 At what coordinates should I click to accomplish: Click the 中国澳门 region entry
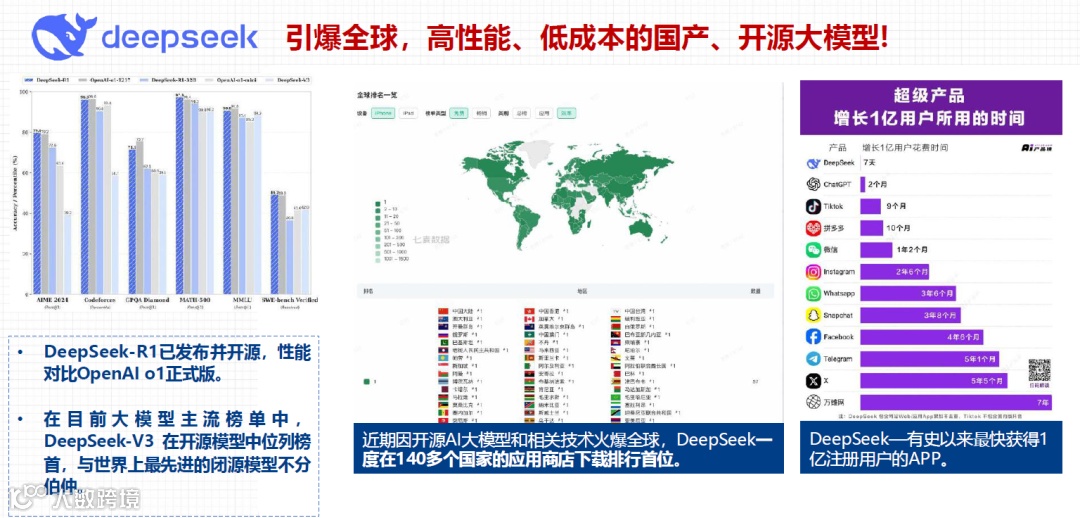point(547,335)
